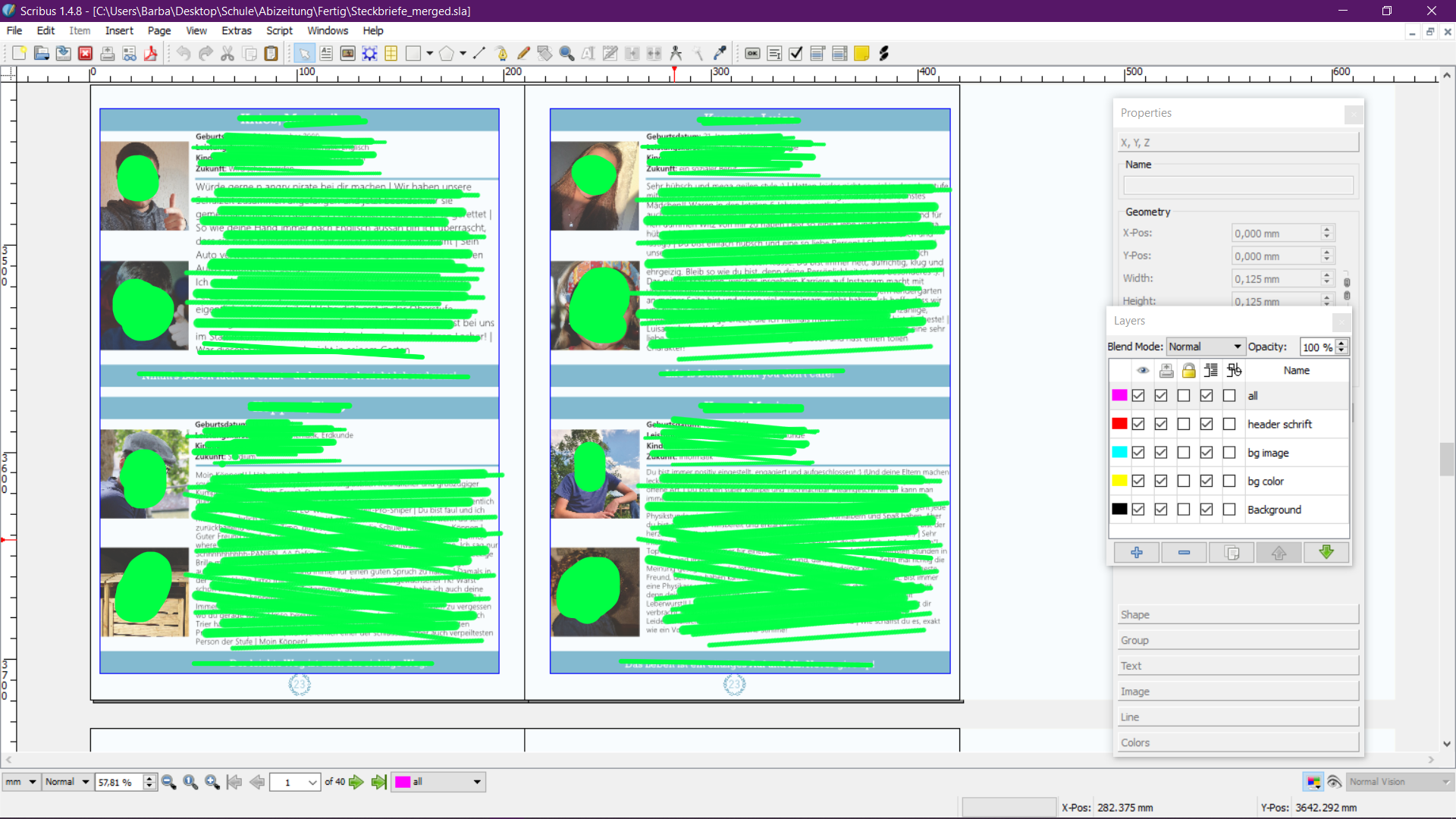Select the Table insert tool
This screenshot has height=819, width=1456.
[391, 53]
